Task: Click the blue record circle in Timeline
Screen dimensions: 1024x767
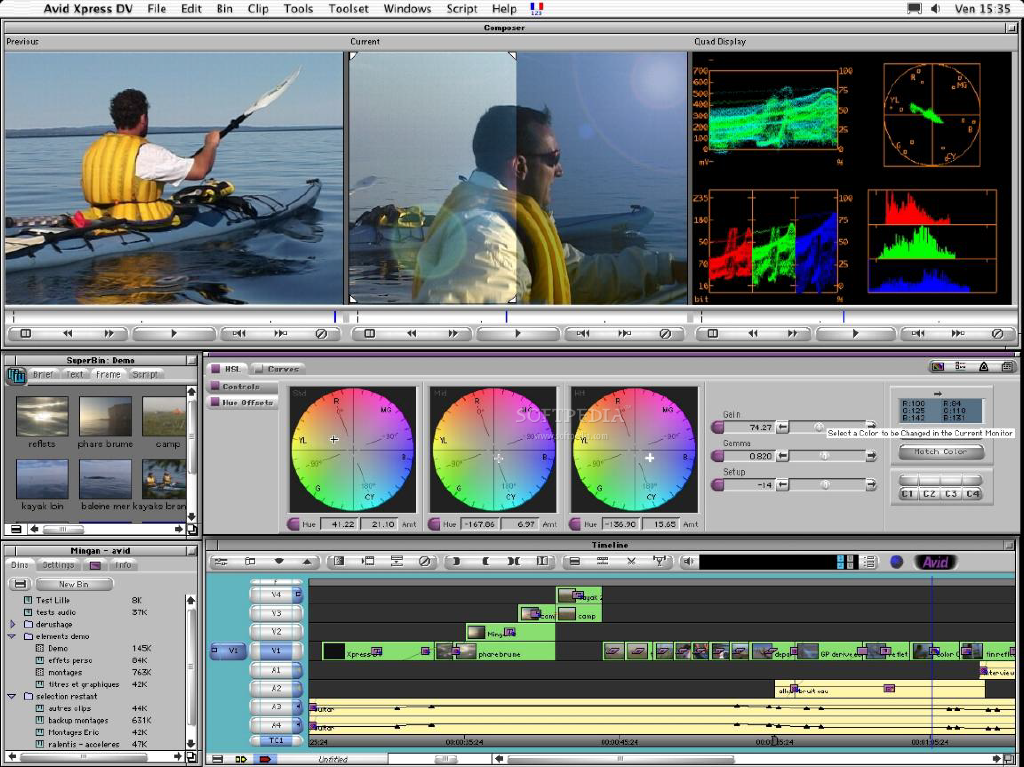Action: point(896,562)
